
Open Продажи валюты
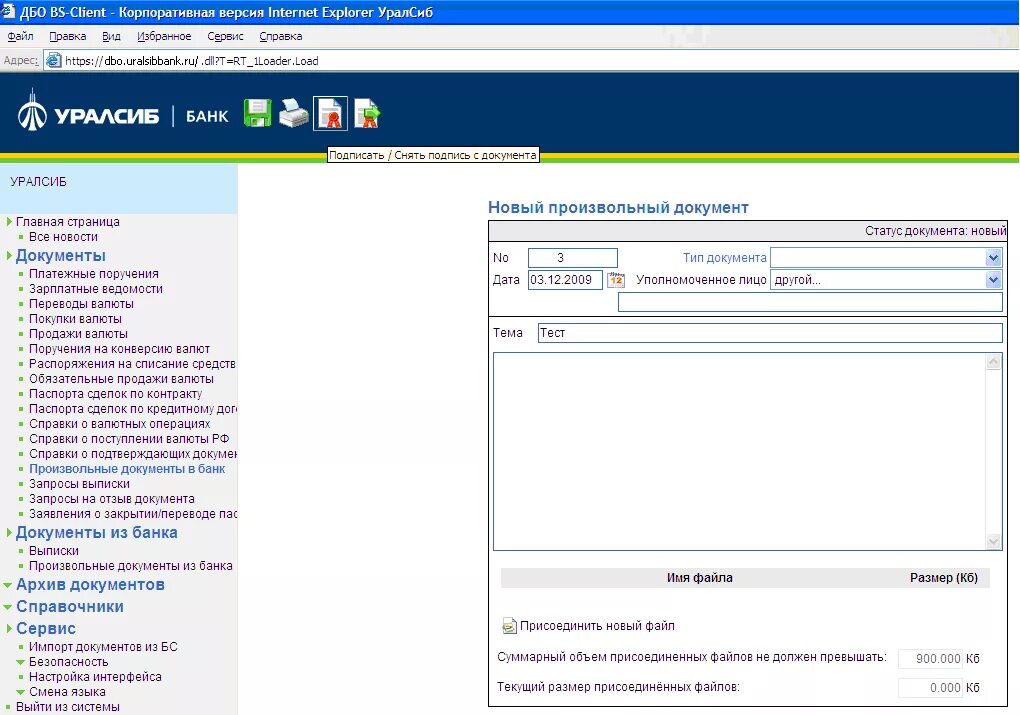(x=78, y=334)
